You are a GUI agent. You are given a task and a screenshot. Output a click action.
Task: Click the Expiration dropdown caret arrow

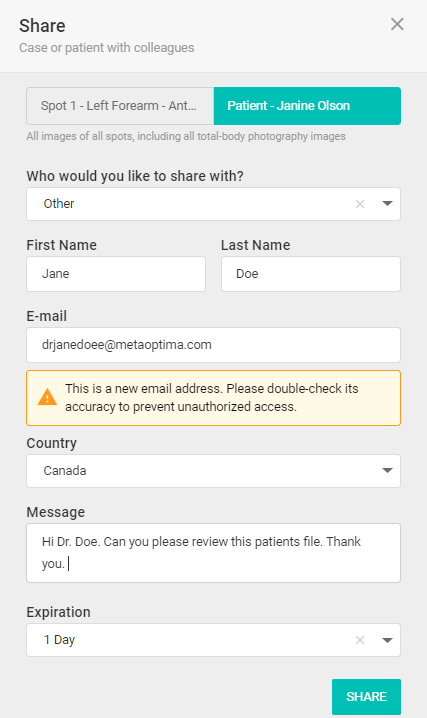[387, 640]
